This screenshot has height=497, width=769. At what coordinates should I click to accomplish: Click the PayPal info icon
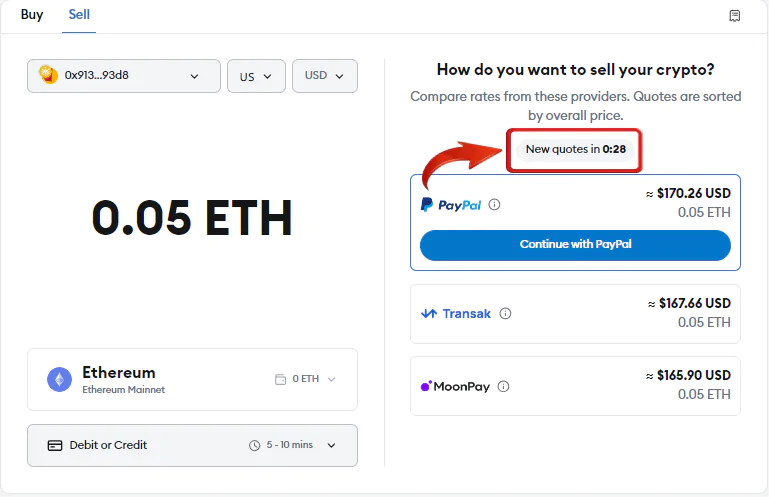tap(494, 204)
